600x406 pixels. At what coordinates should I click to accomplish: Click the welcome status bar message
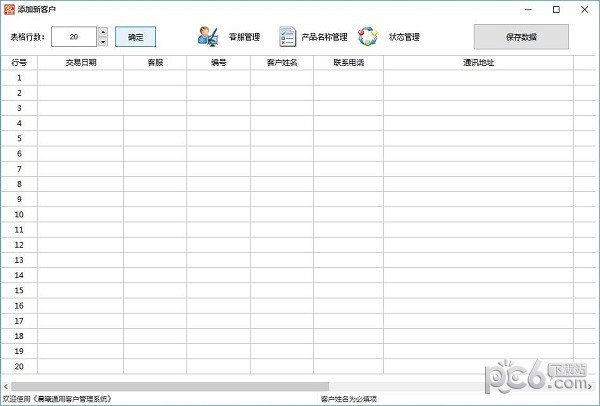tap(57, 399)
